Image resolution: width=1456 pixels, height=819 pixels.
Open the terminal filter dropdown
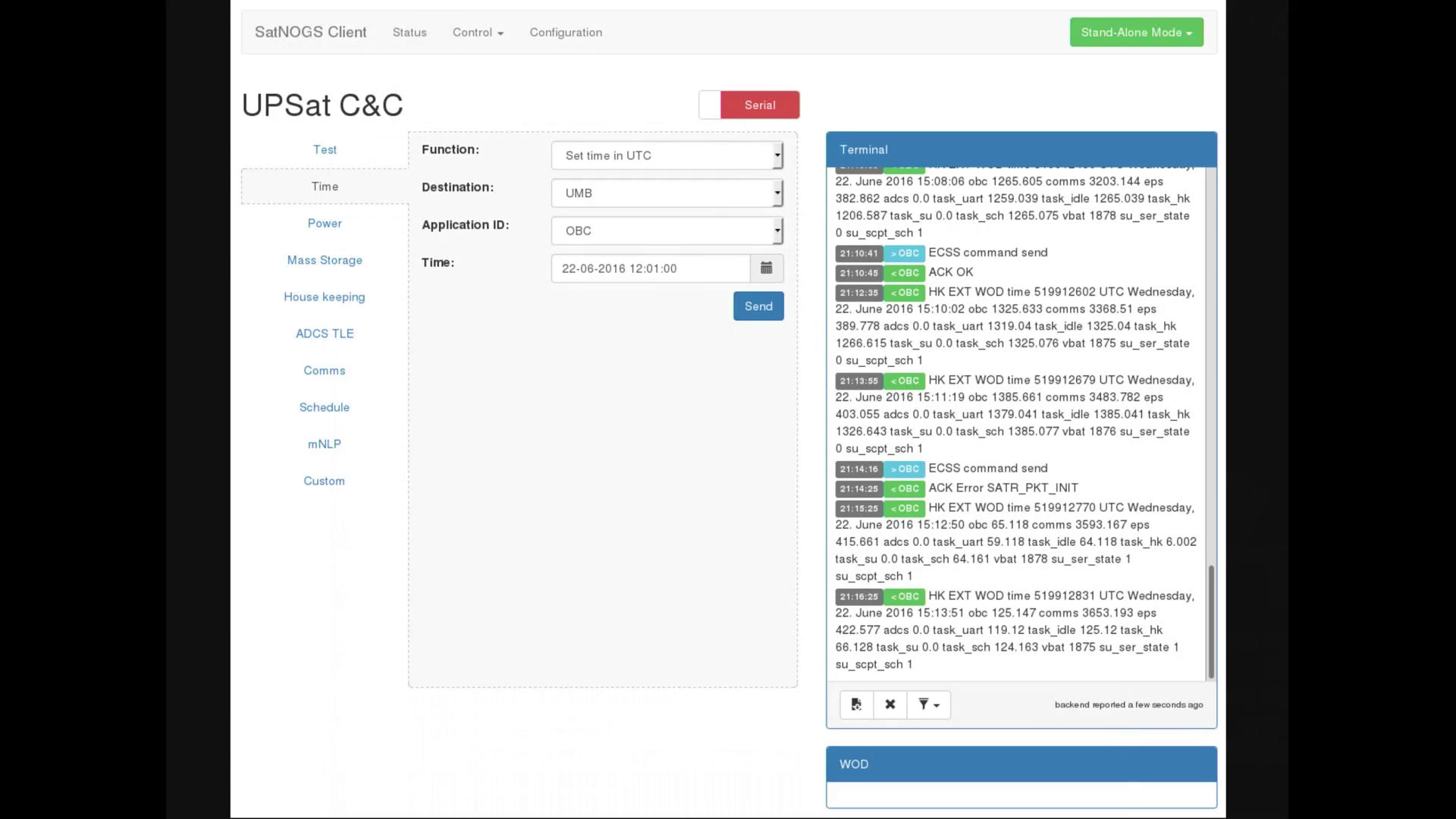(929, 704)
